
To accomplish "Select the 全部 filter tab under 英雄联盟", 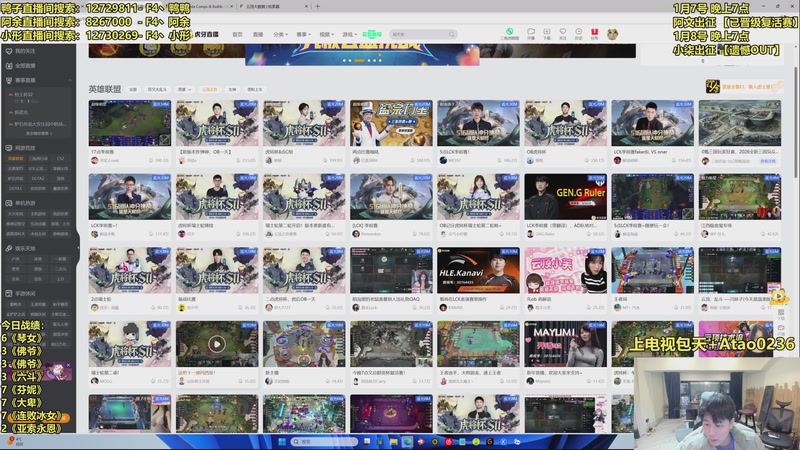I will tap(133, 89).
